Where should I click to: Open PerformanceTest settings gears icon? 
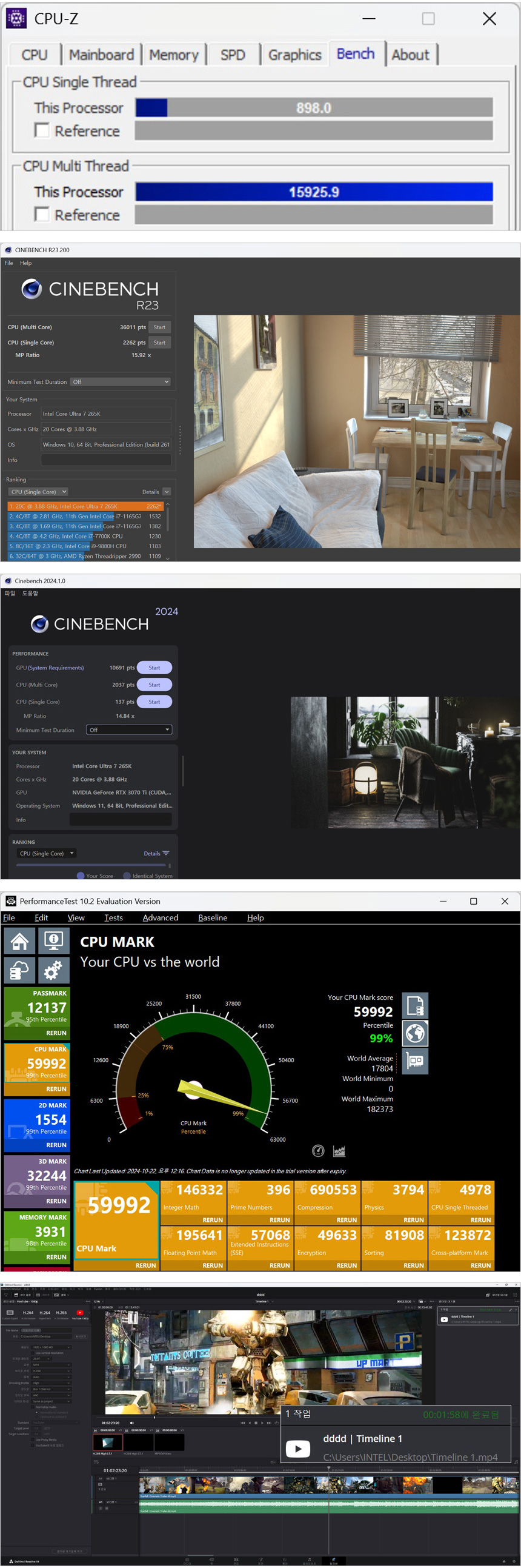pos(53,970)
